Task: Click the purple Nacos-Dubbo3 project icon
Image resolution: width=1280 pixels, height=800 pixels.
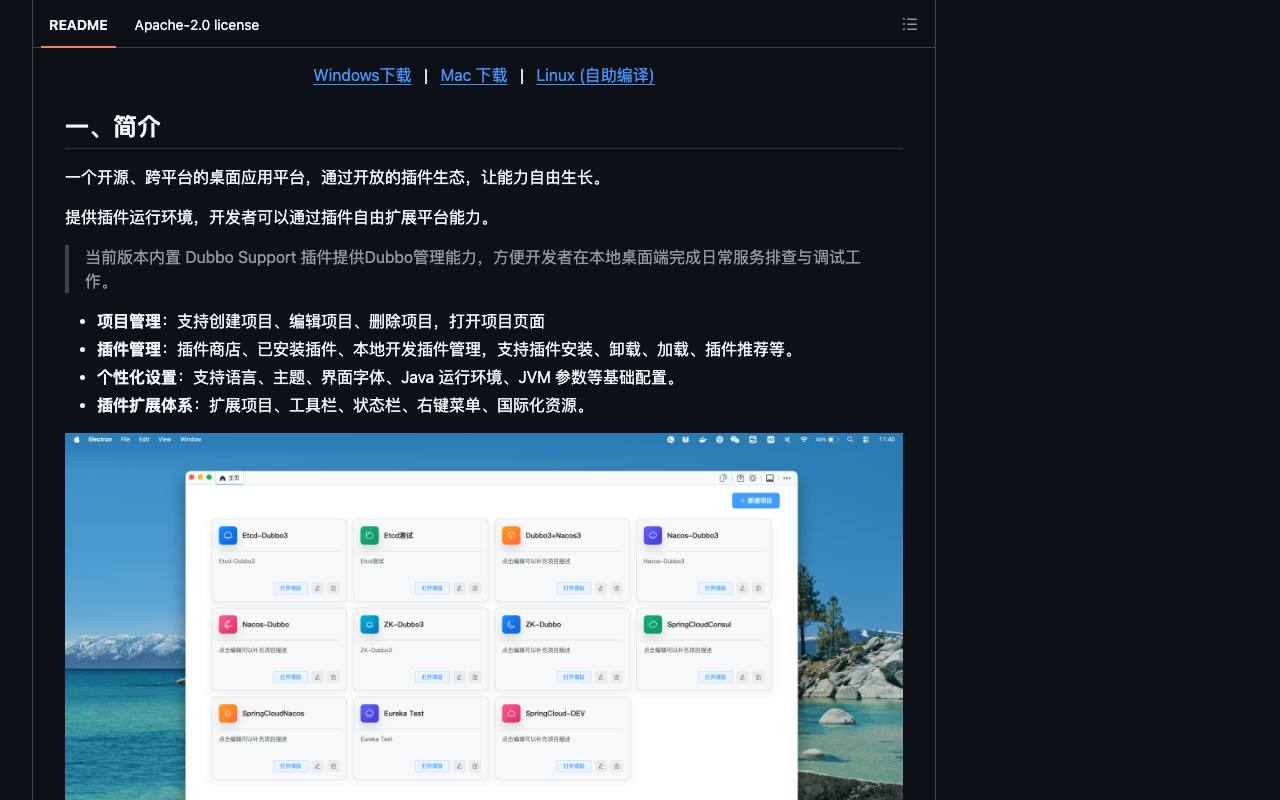Action: click(x=653, y=535)
